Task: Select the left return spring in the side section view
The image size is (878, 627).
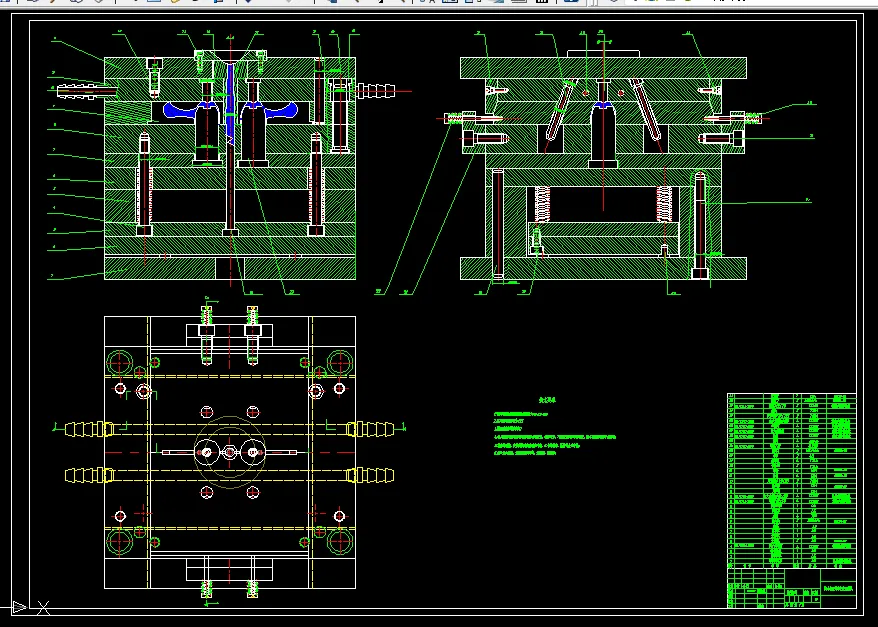Action: point(545,204)
